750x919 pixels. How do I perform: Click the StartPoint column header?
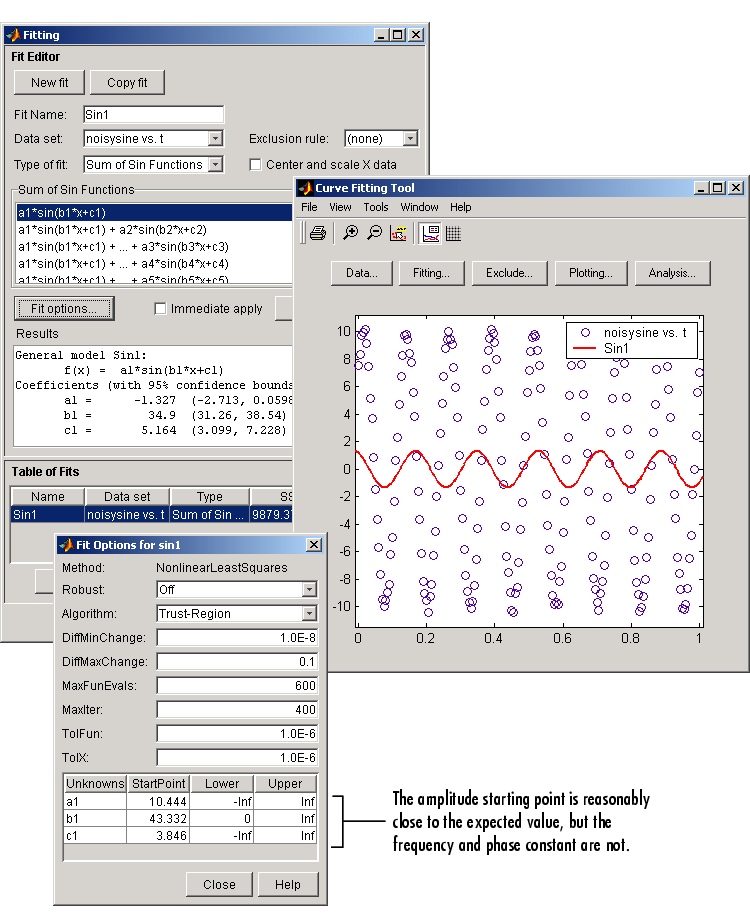158,784
